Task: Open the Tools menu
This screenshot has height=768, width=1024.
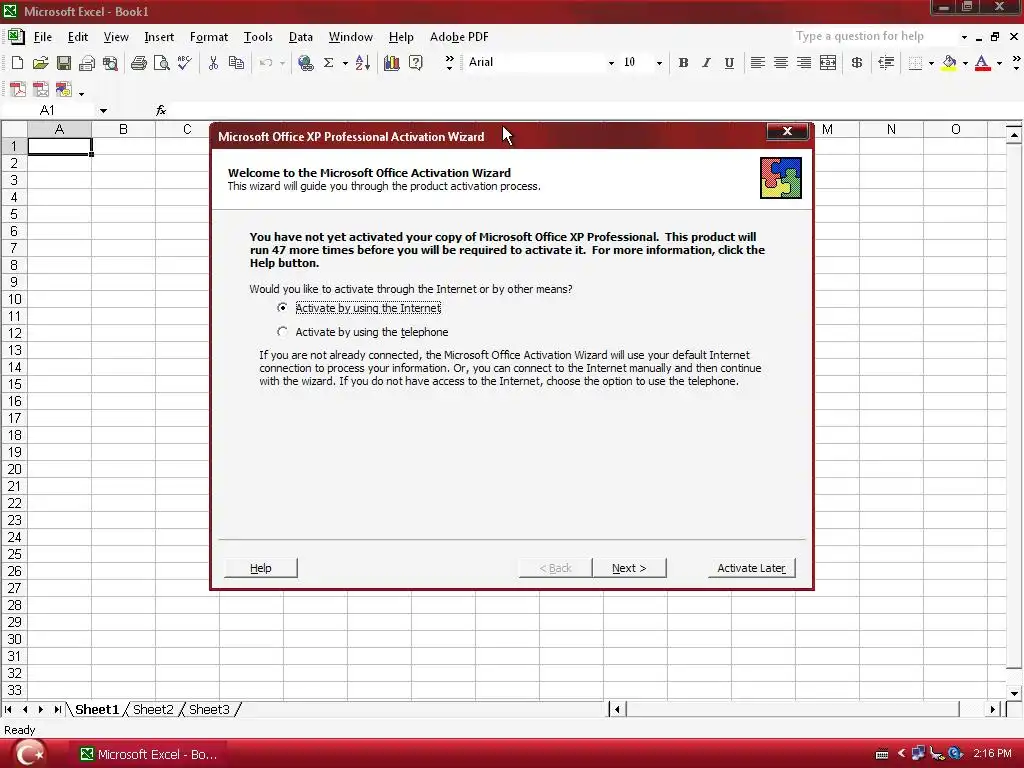Action: point(258,37)
